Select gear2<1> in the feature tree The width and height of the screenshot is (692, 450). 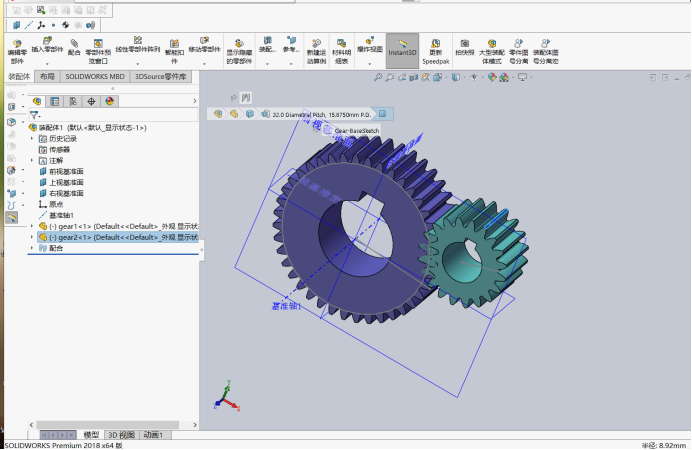point(118,237)
